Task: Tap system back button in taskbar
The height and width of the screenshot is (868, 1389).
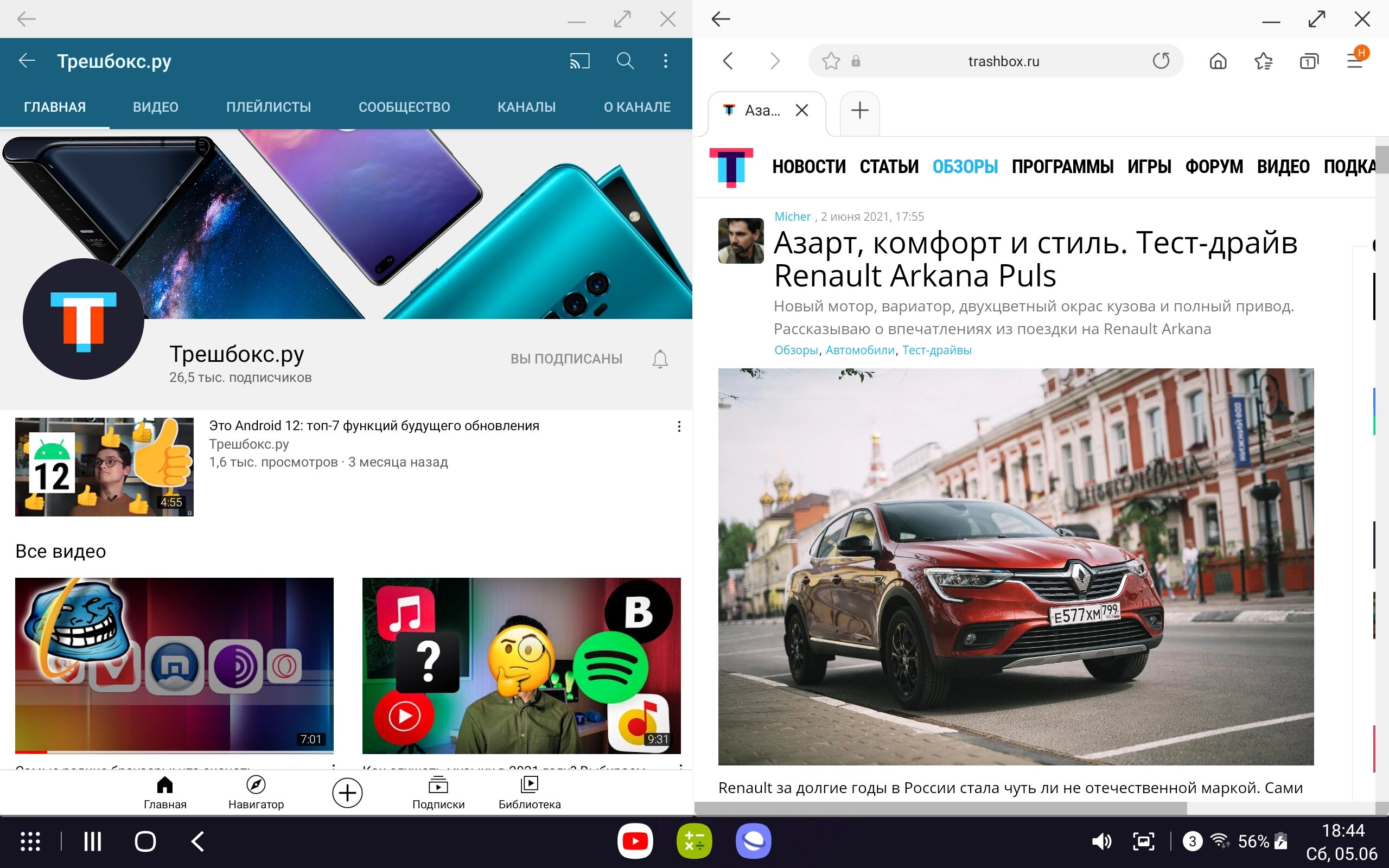Action: tap(197, 841)
